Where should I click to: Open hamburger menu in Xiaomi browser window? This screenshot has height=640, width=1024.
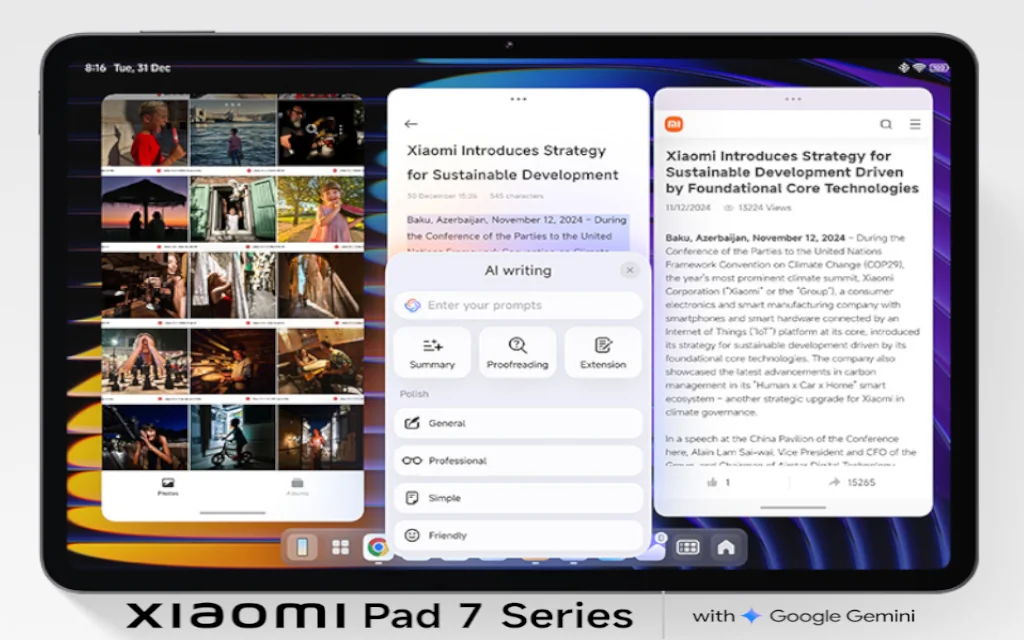coord(915,123)
